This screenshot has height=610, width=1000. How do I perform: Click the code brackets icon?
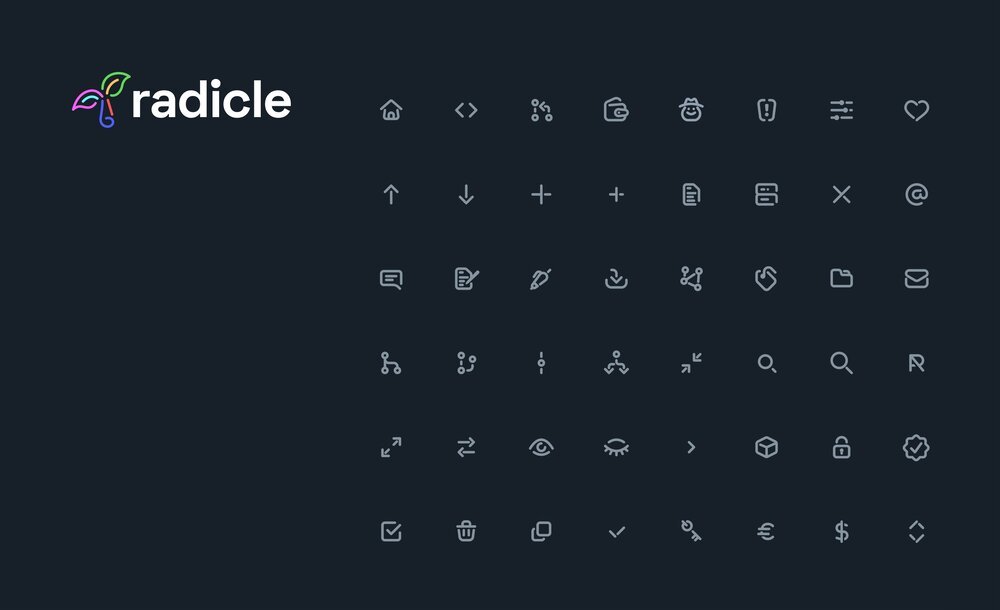(466, 110)
